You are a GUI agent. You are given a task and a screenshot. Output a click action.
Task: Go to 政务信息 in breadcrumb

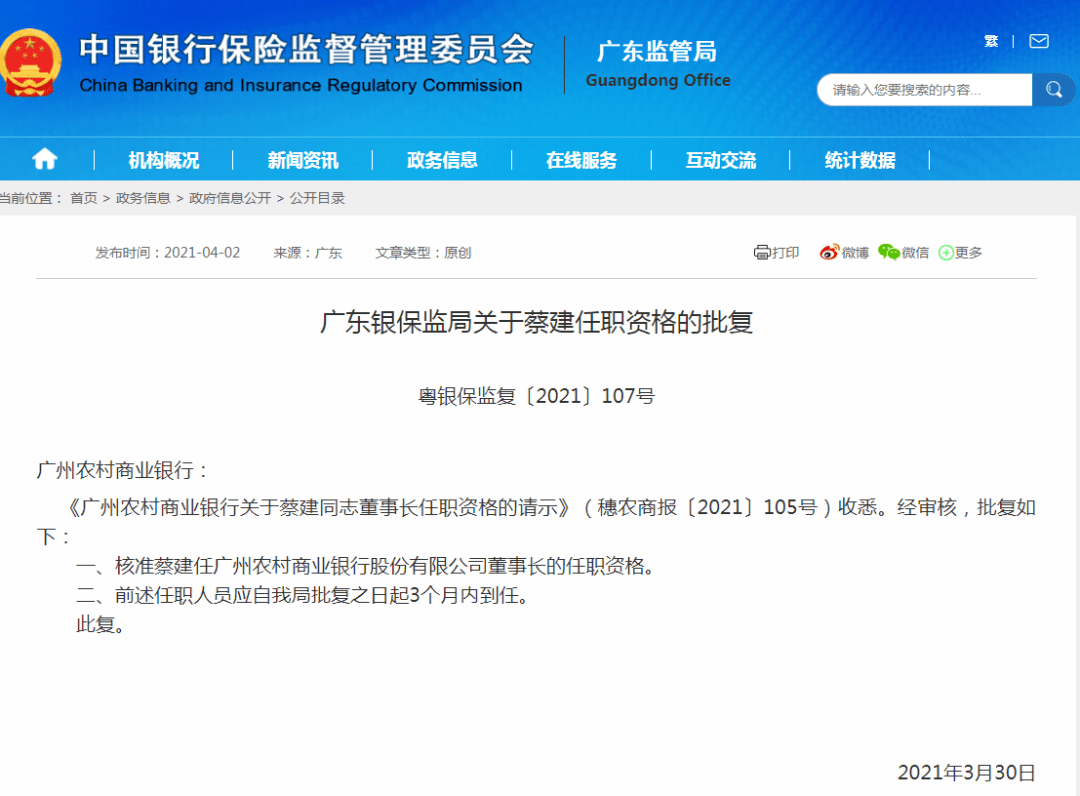pos(143,198)
